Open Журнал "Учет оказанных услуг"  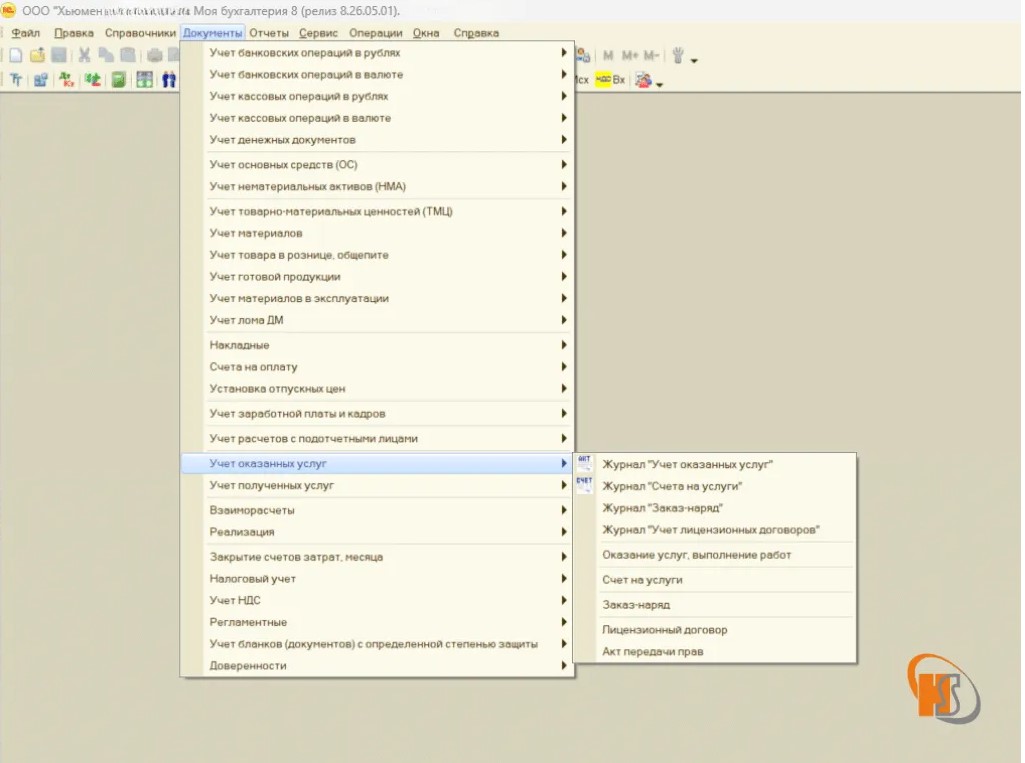point(715,464)
